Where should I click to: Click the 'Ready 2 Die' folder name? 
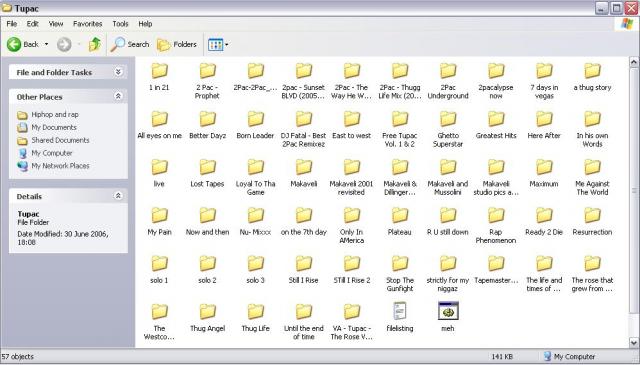click(x=544, y=232)
